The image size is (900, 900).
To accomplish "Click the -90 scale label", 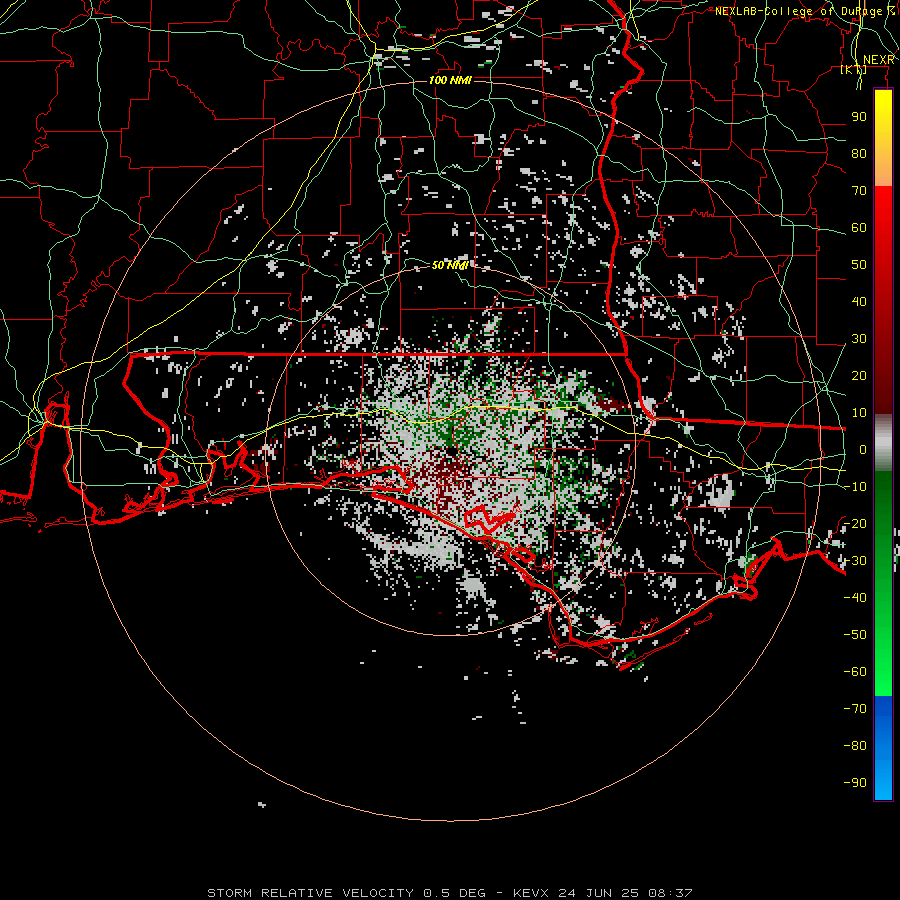I will [855, 782].
